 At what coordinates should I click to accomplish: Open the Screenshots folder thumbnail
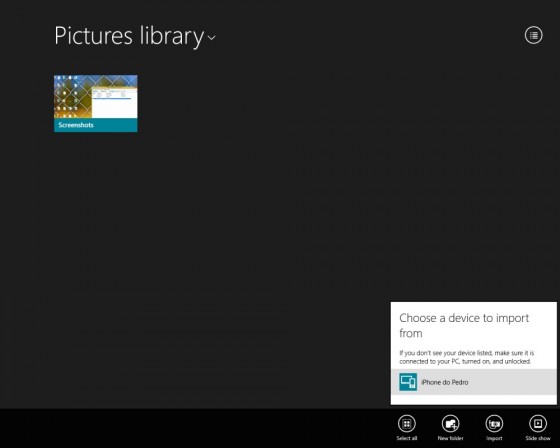coord(96,103)
